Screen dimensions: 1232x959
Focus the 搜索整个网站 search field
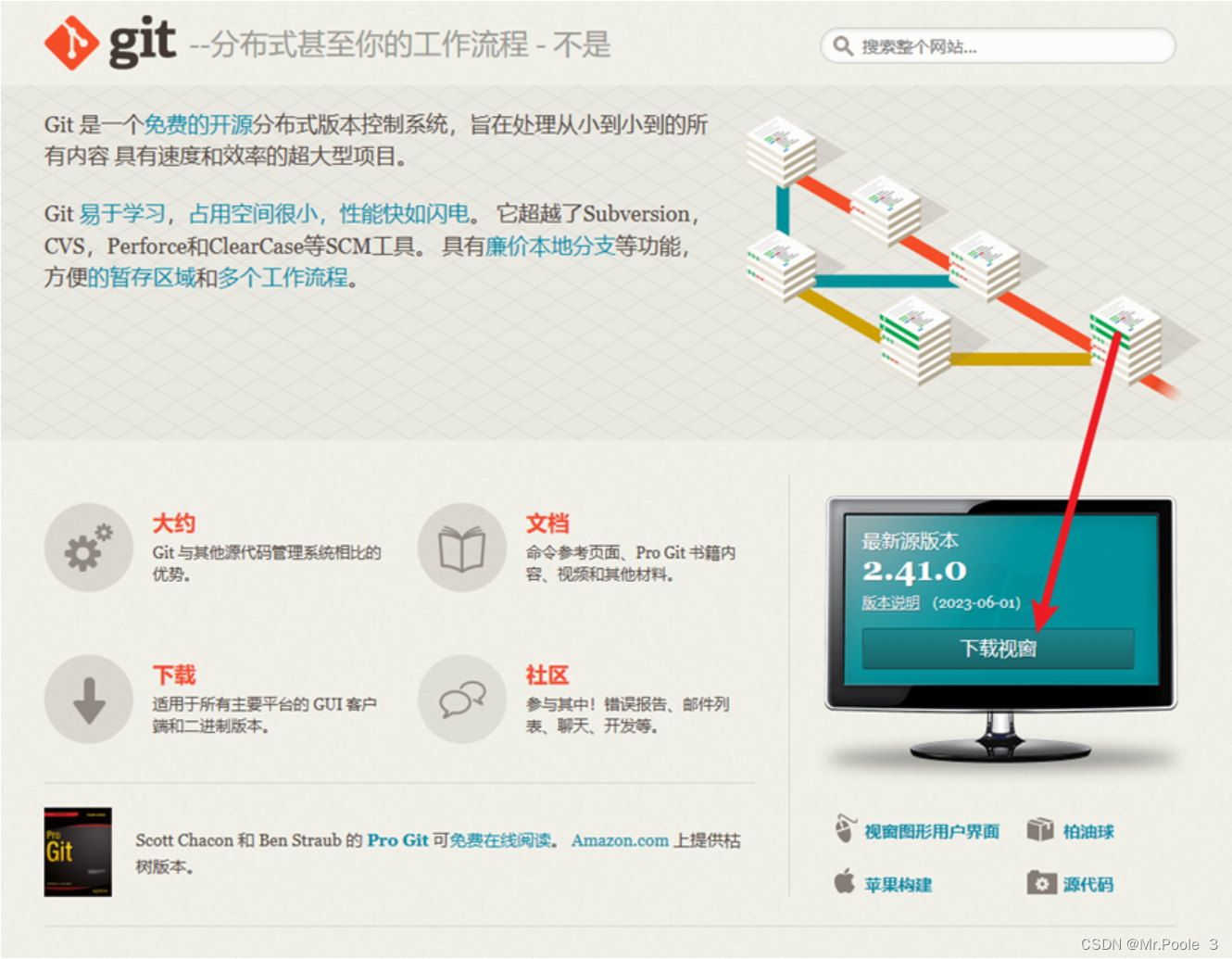pos(998,45)
